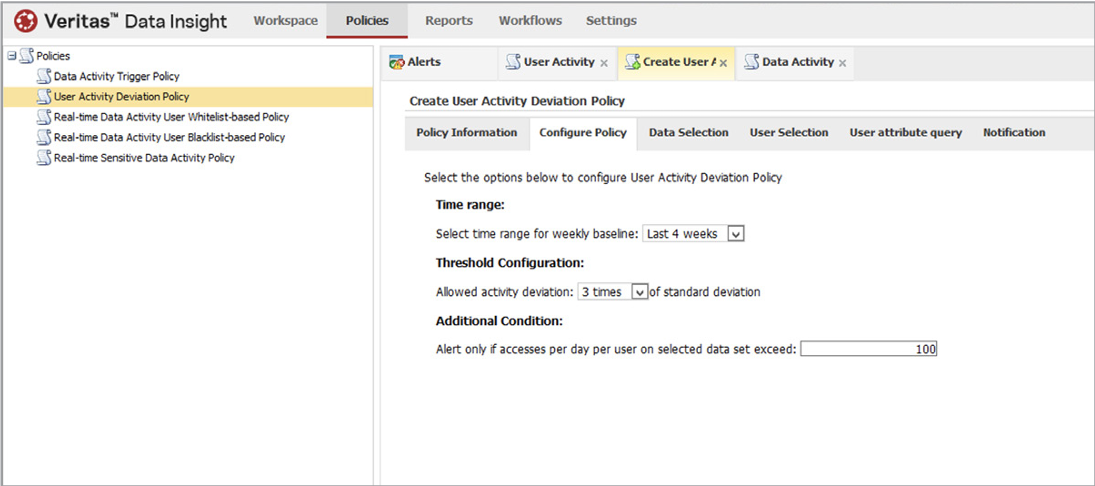This screenshot has width=1095, height=486.
Task: Select Data Activity Trigger Policy in tree
Action: pyautogui.click(x=117, y=76)
